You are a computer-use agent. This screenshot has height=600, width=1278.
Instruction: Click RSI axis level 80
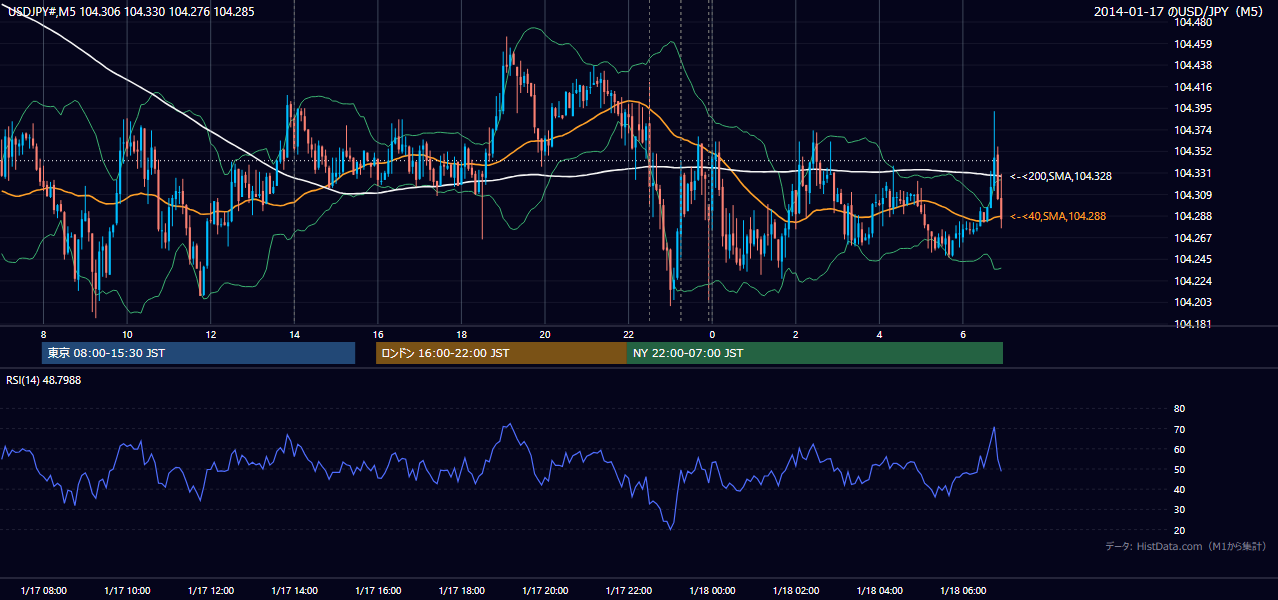pos(1179,409)
